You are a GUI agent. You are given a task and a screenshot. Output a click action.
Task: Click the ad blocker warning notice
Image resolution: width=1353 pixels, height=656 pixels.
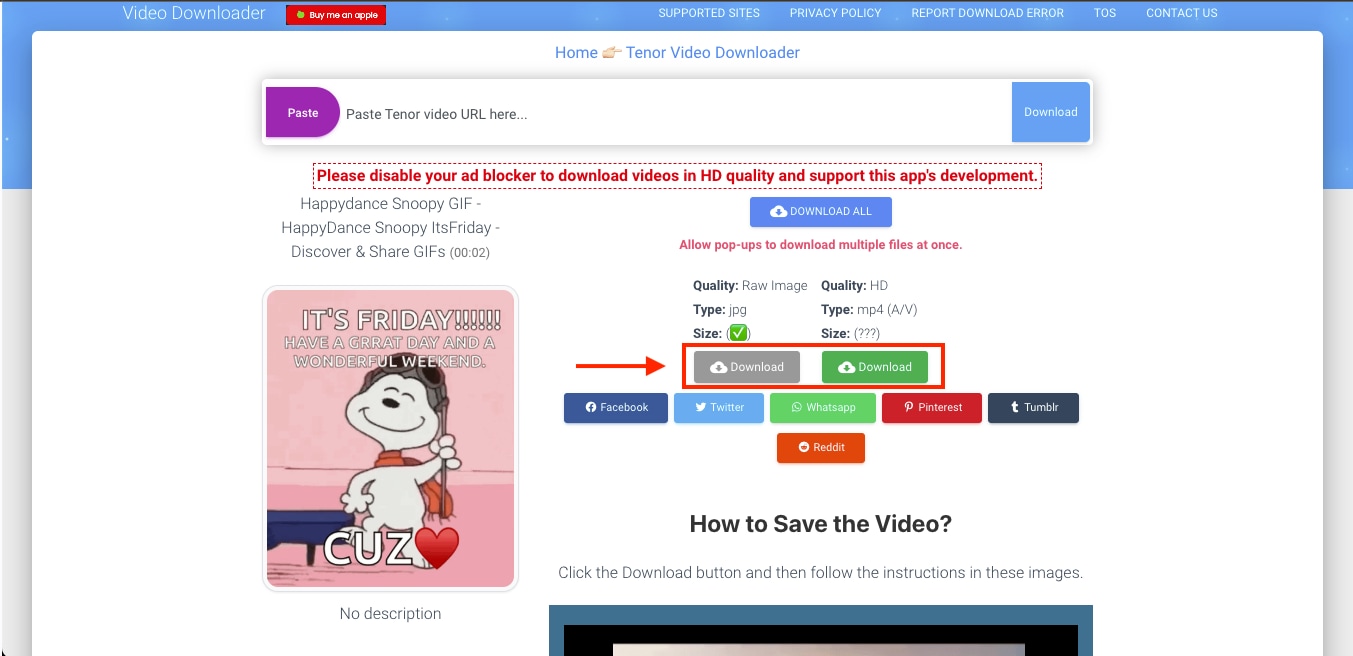pos(677,176)
